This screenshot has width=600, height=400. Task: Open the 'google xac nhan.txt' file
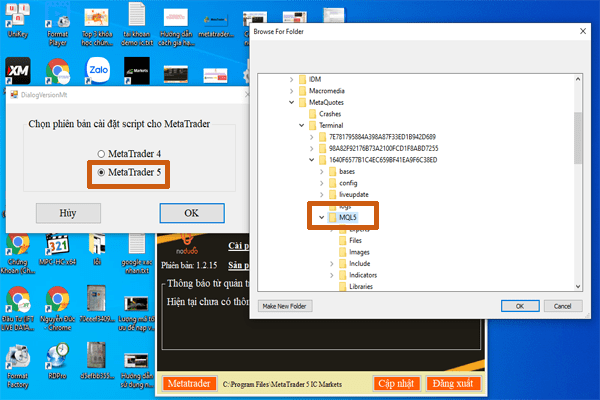[137, 253]
